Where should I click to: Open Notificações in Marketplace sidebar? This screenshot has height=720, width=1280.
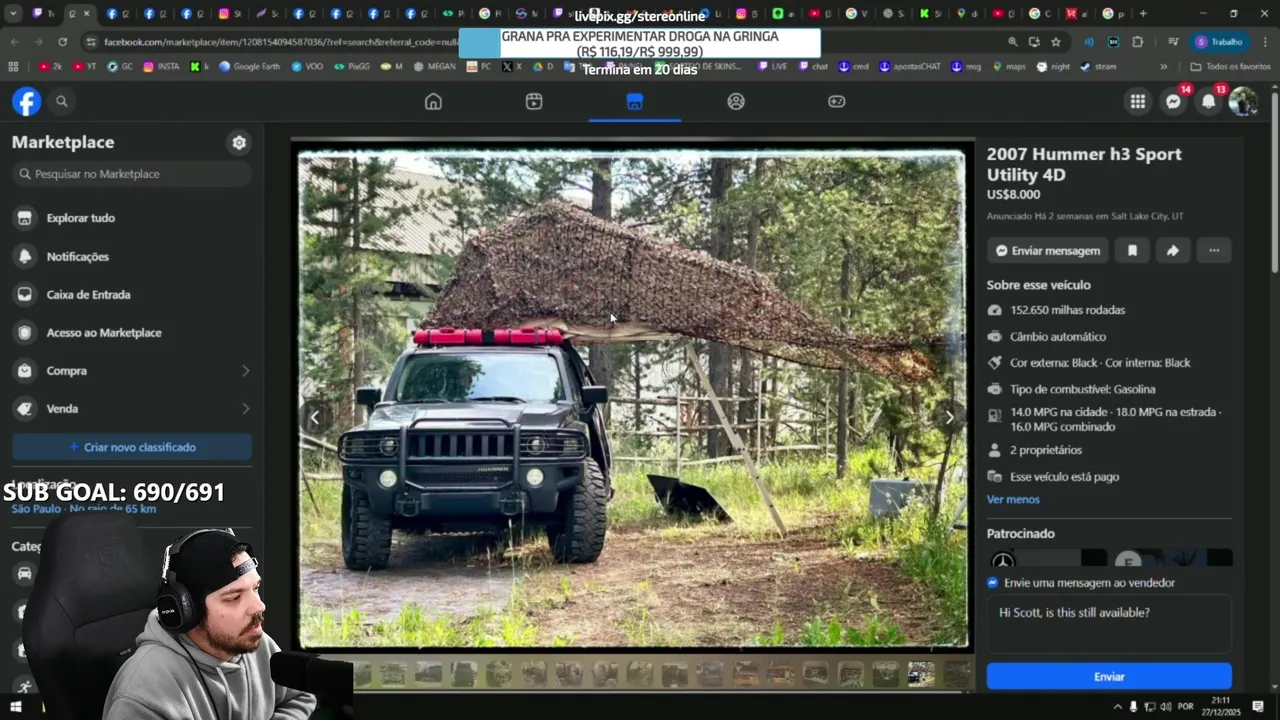point(132,257)
